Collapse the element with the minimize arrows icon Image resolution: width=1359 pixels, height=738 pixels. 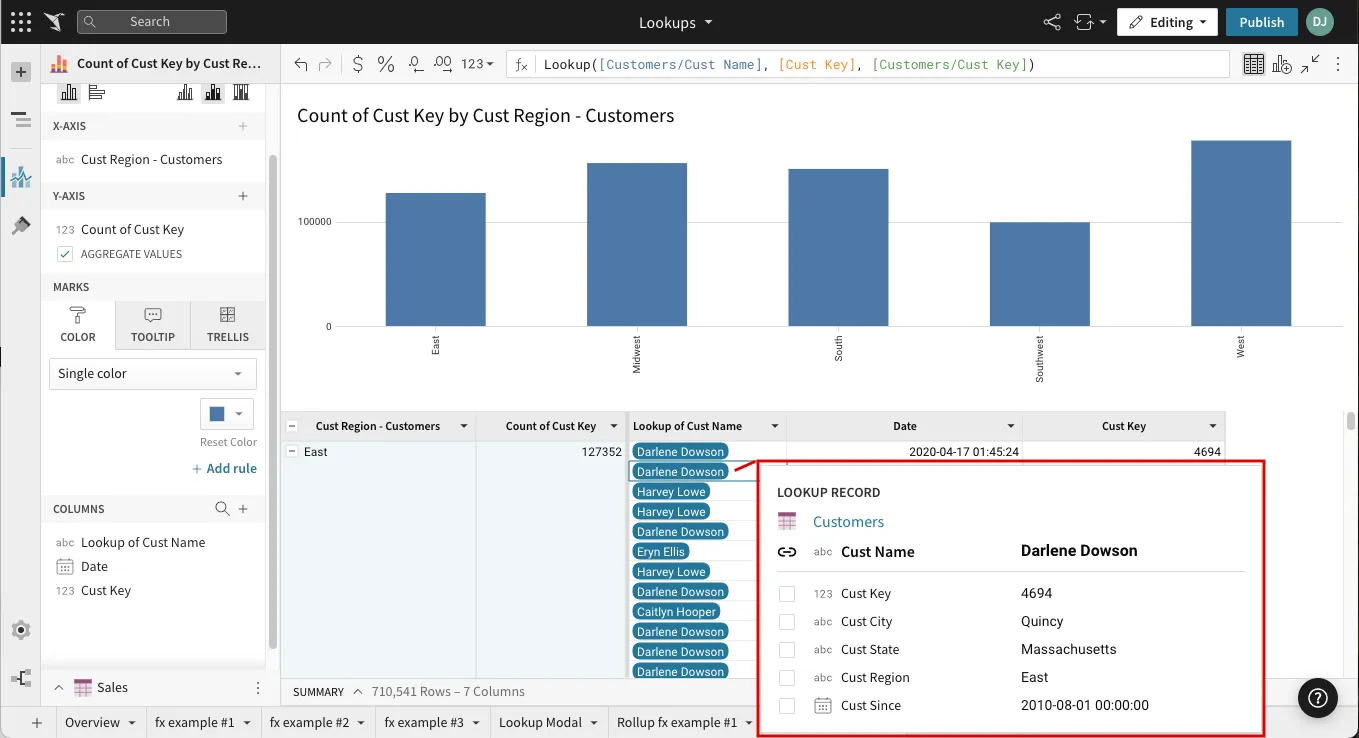(1311, 63)
